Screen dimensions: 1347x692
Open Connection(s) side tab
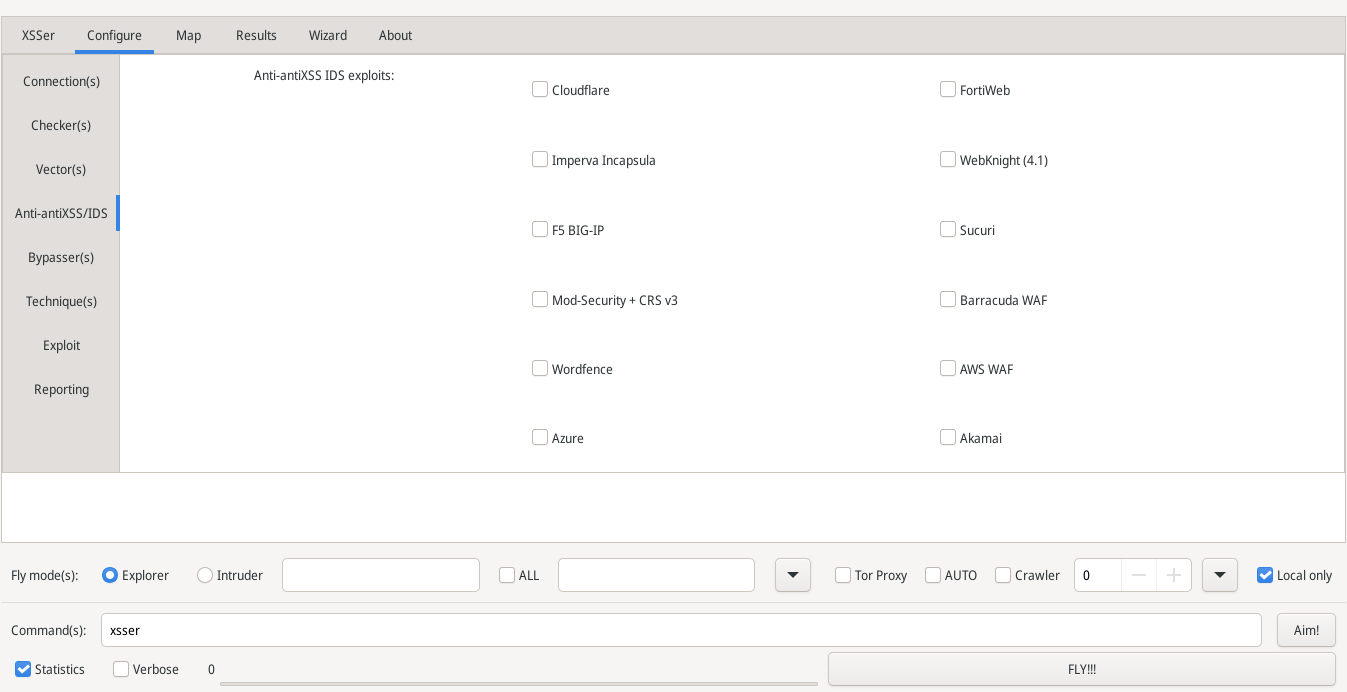61,81
